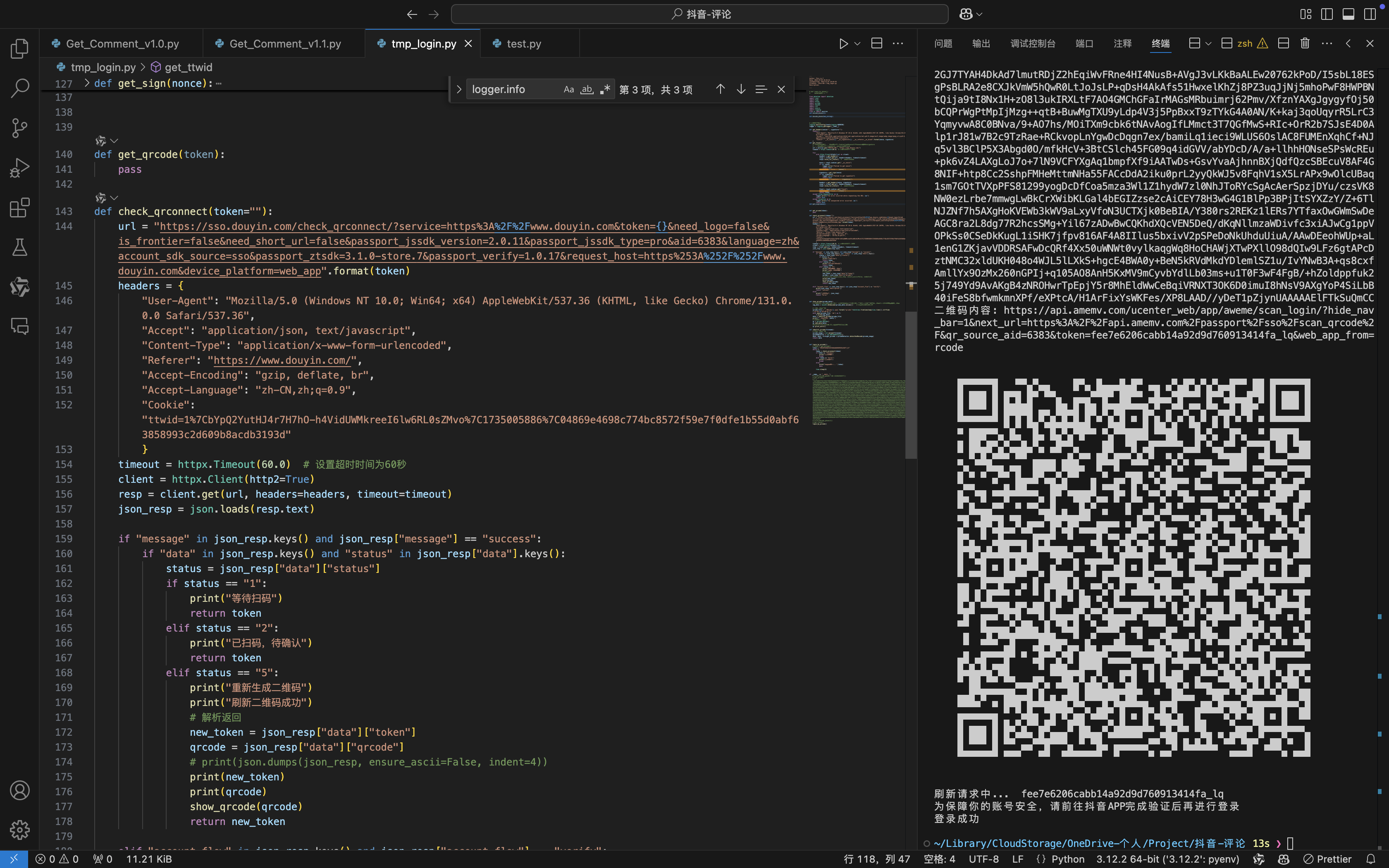Open Run and Debug view
The height and width of the screenshot is (868, 1389).
tap(19, 168)
